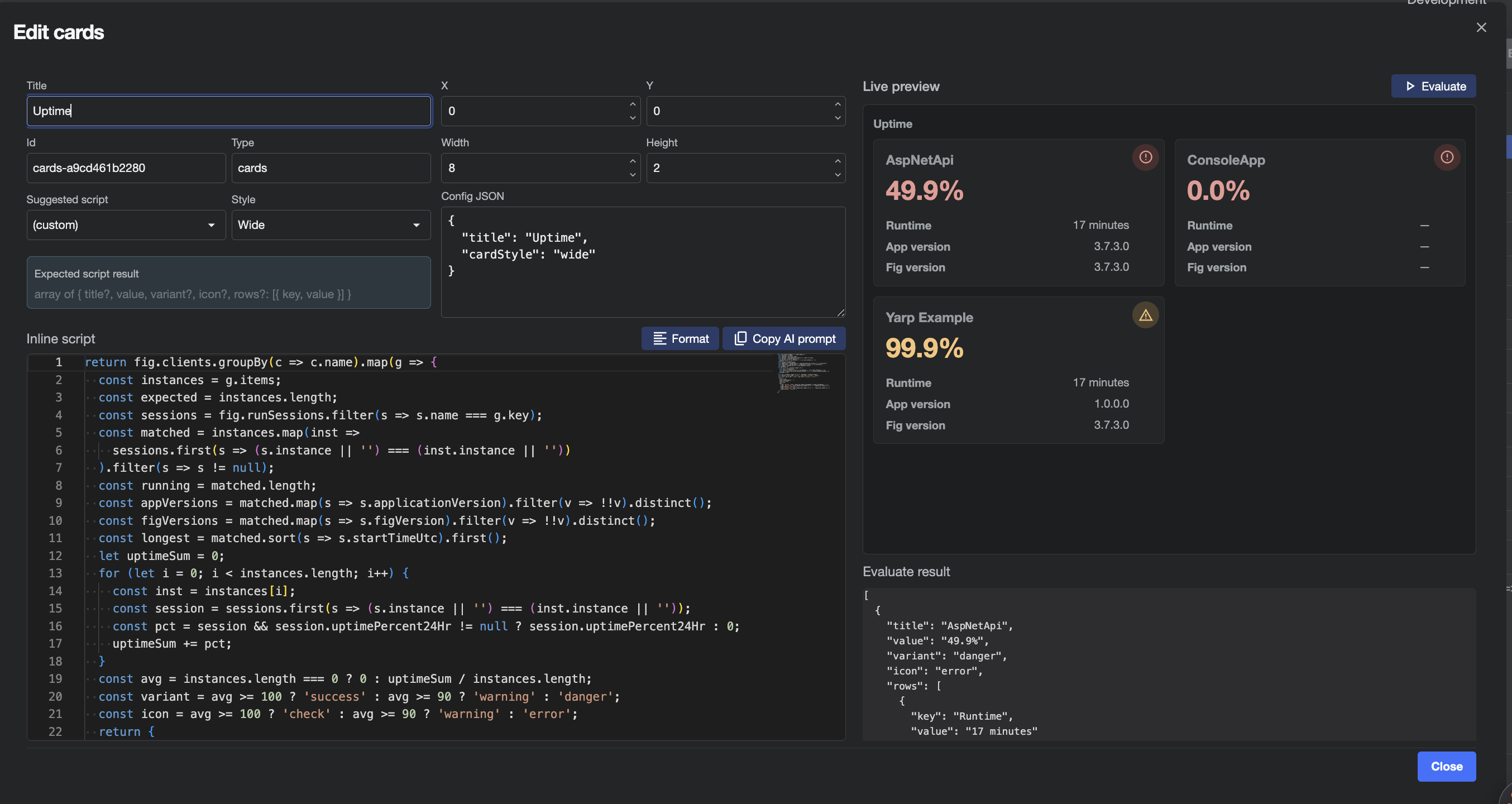This screenshot has width=1512, height=804.
Task: Click the 'let uptimeSum = 0;' code line
Action: click(x=161, y=556)
